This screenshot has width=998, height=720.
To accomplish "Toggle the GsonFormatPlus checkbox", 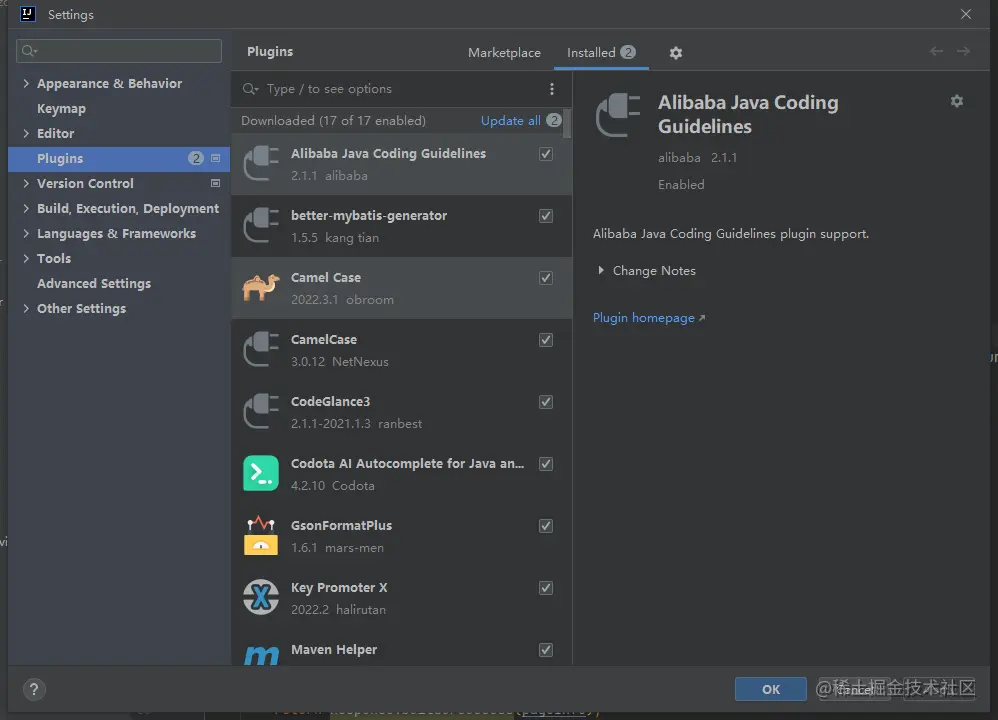I will 545,526.
